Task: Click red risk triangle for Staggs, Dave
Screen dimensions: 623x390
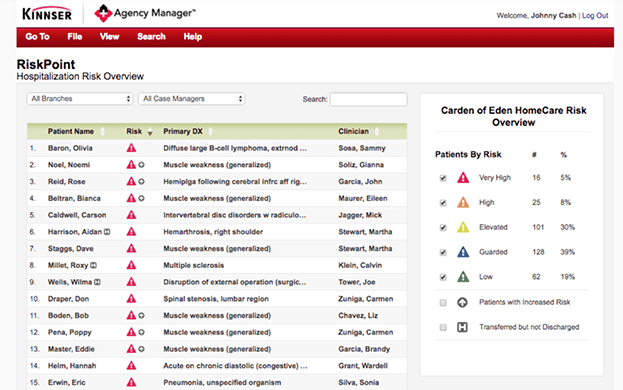Action: [x=131, y=249]
